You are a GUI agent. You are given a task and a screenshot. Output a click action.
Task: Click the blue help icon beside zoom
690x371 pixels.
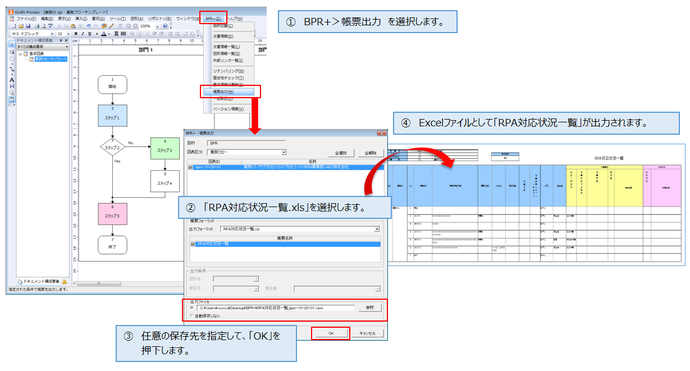[165, 26]
